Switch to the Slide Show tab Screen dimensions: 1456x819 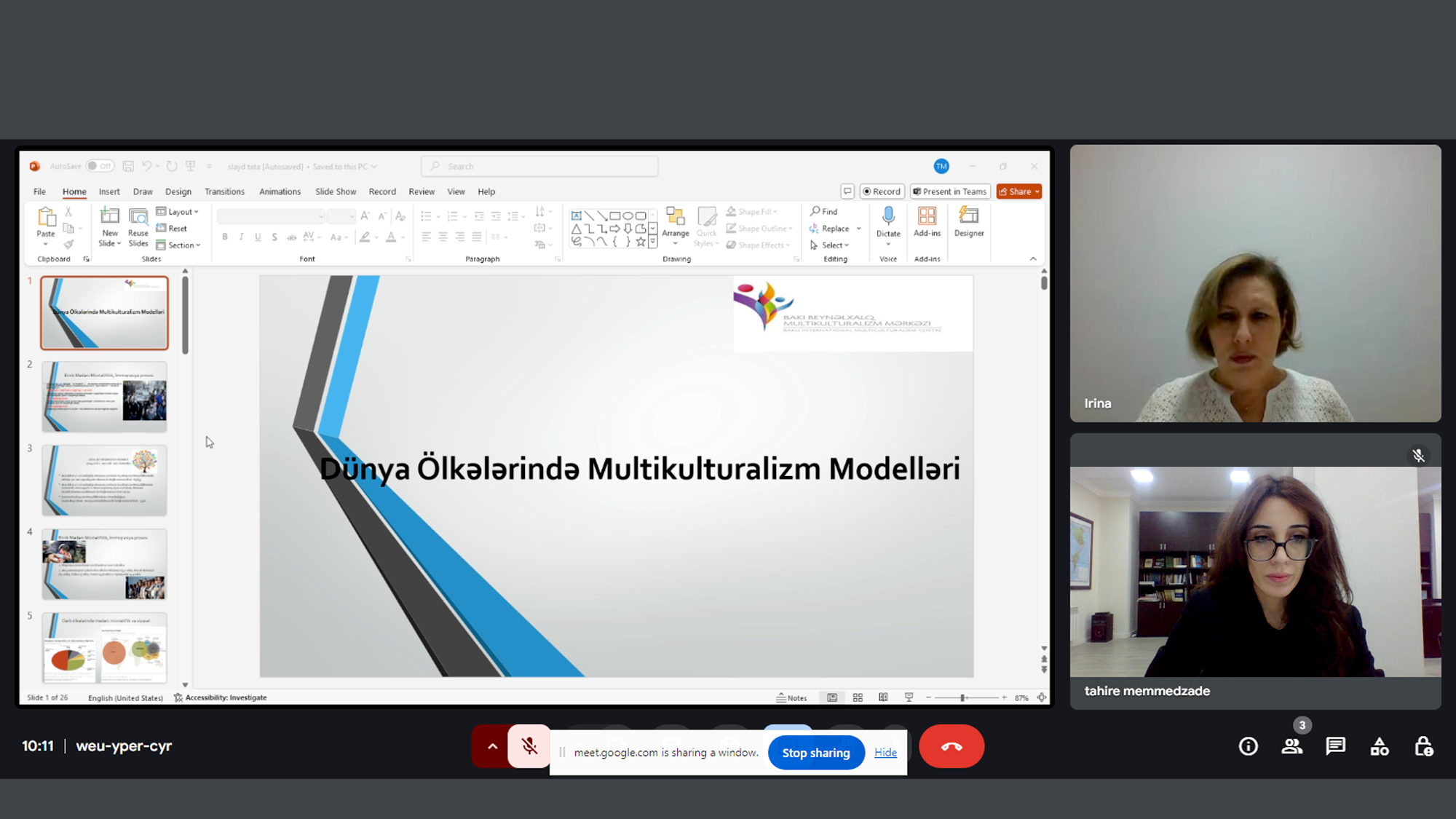tap(335, 191)
